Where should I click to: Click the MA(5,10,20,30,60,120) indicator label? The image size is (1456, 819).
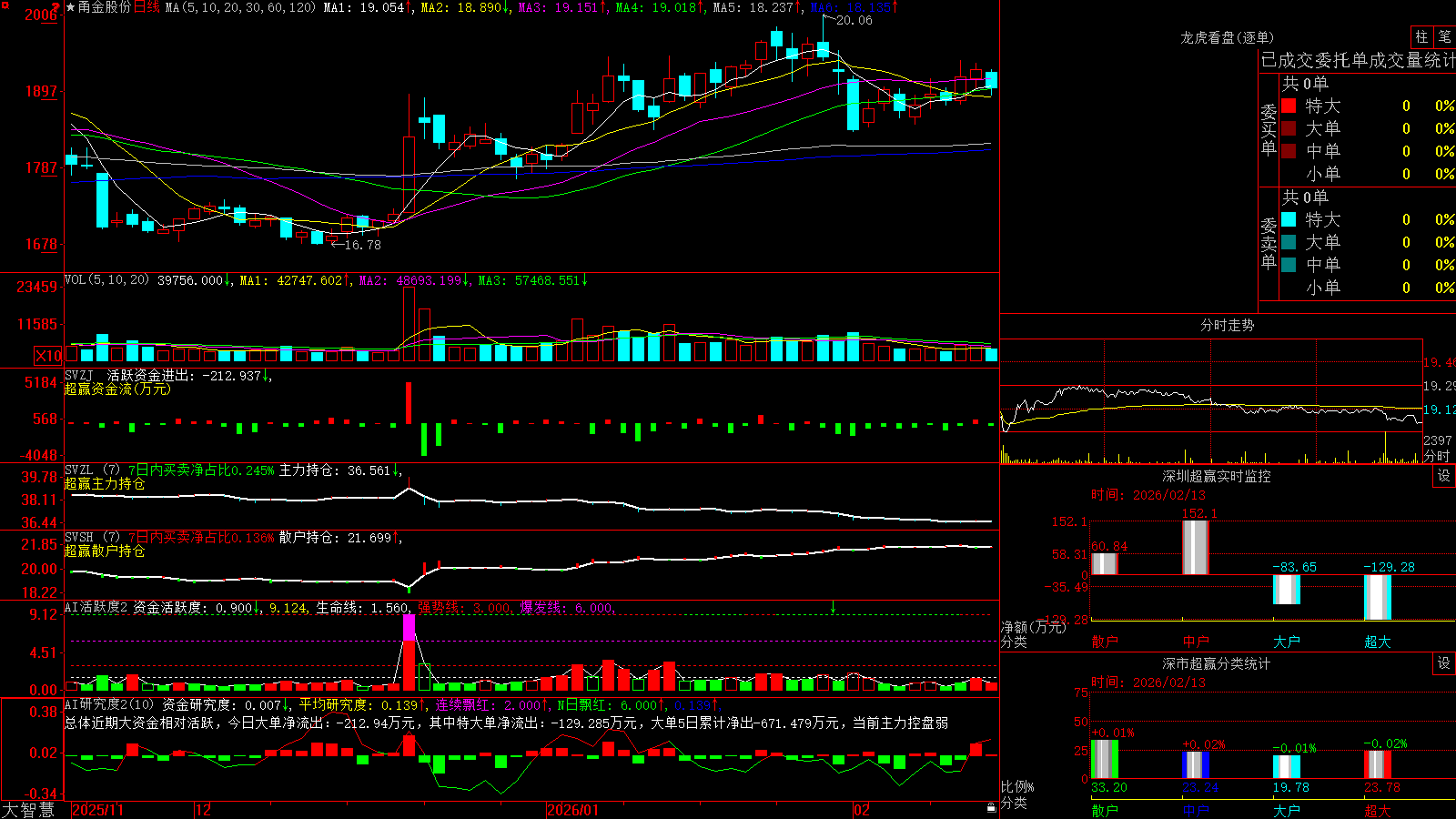pyautogui.click(x=240, y=7)
